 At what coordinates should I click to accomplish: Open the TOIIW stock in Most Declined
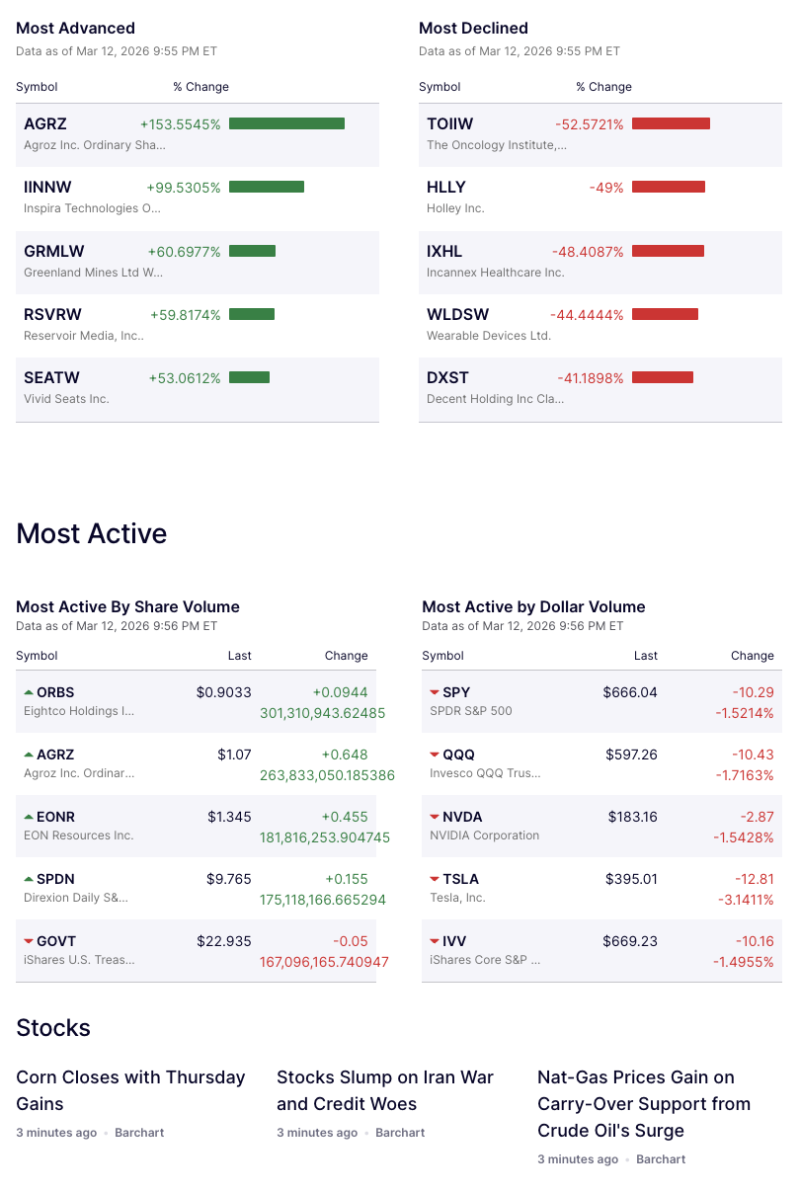pyautogui.click(x=450, y=124)
